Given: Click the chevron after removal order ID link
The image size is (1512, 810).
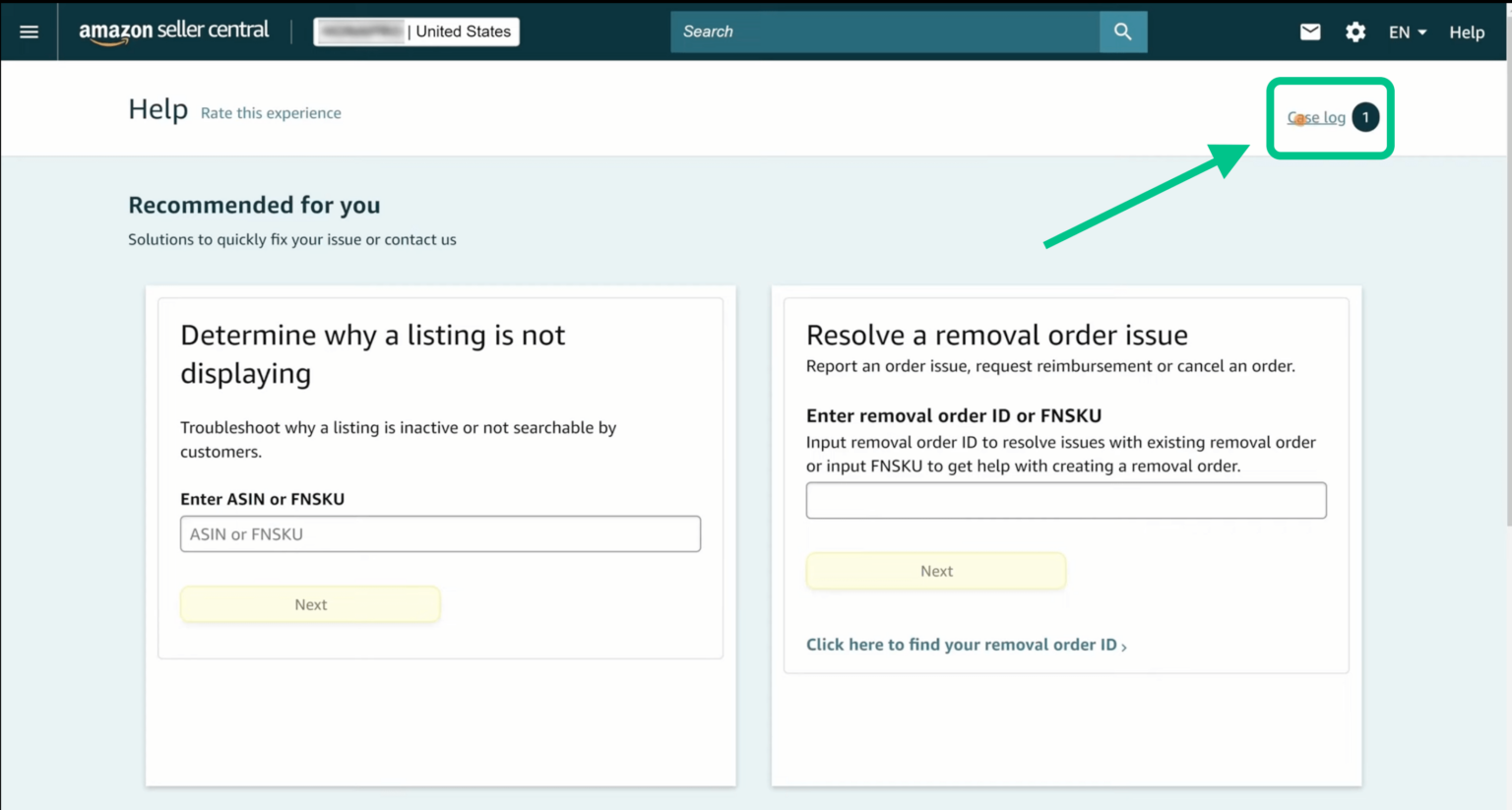Looking at the screenshot, I should point(1124,646).
